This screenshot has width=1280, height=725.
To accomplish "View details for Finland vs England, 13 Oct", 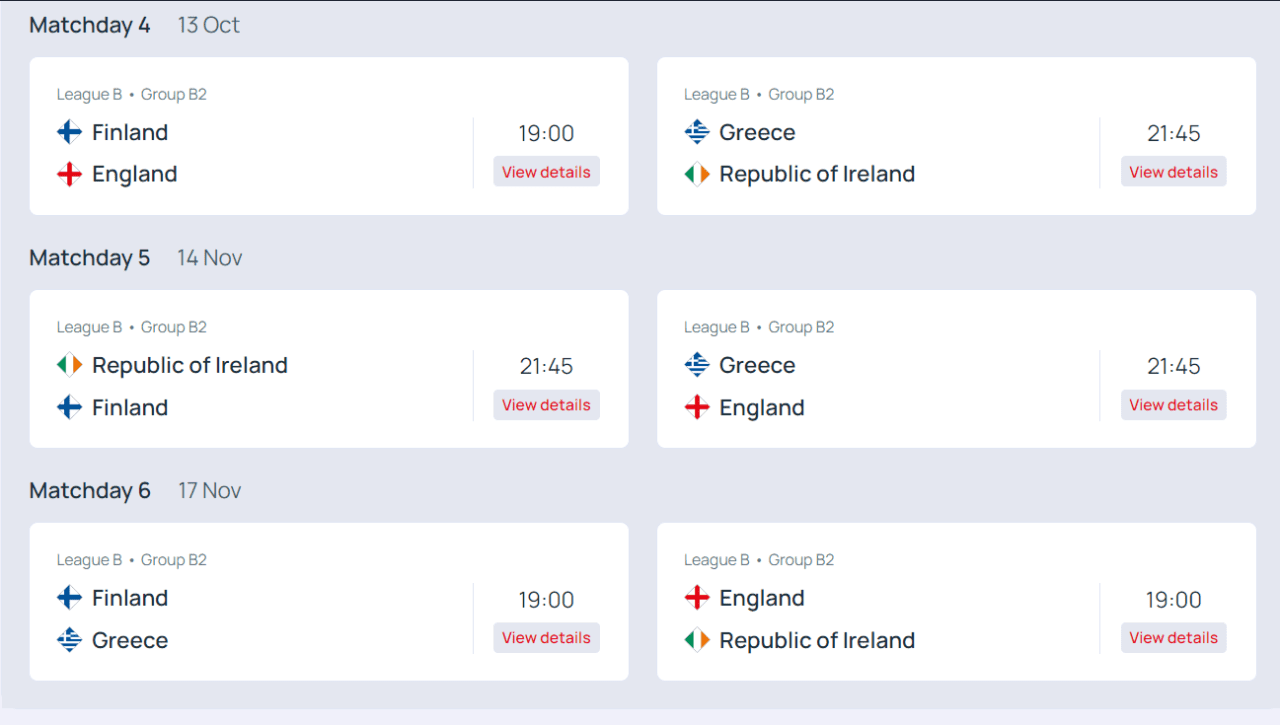I will (546, 172).
